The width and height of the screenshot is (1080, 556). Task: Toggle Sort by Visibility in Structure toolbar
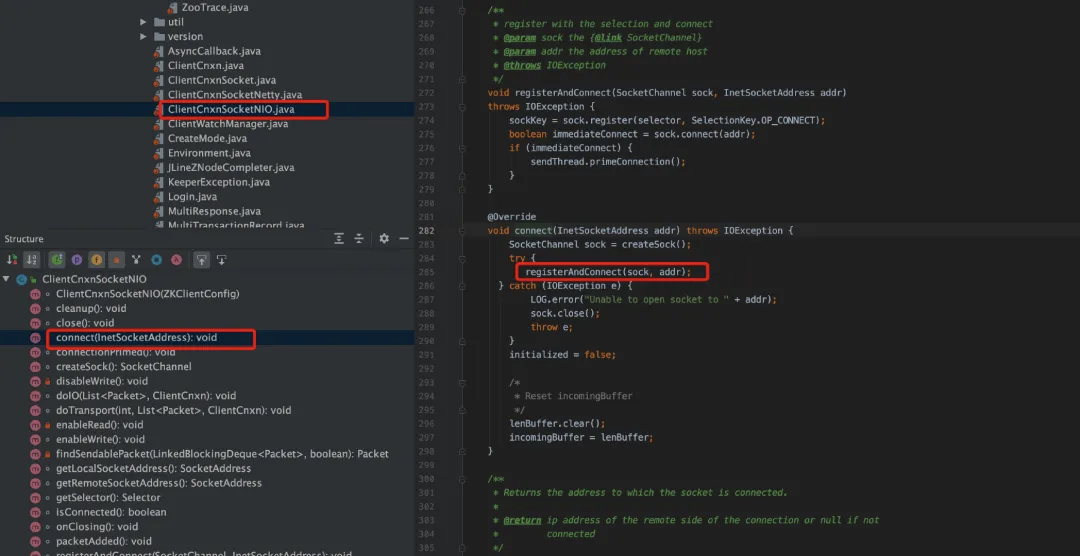[12, 260]
